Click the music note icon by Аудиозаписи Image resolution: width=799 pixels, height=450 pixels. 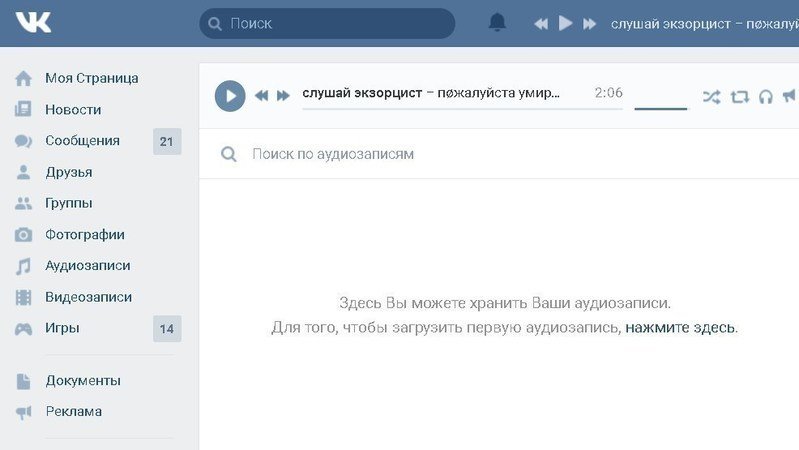point(23,266)
